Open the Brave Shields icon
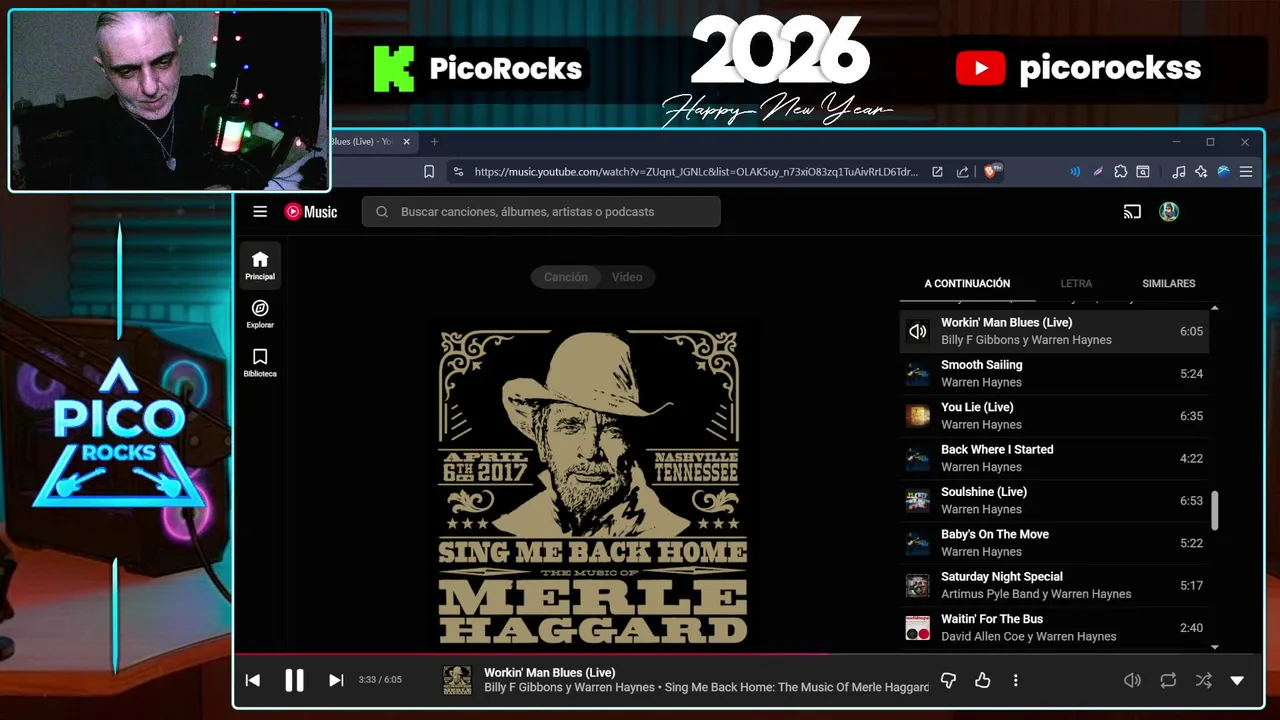Viewport: 1280px width, 720px height. (x=993, y=172)
